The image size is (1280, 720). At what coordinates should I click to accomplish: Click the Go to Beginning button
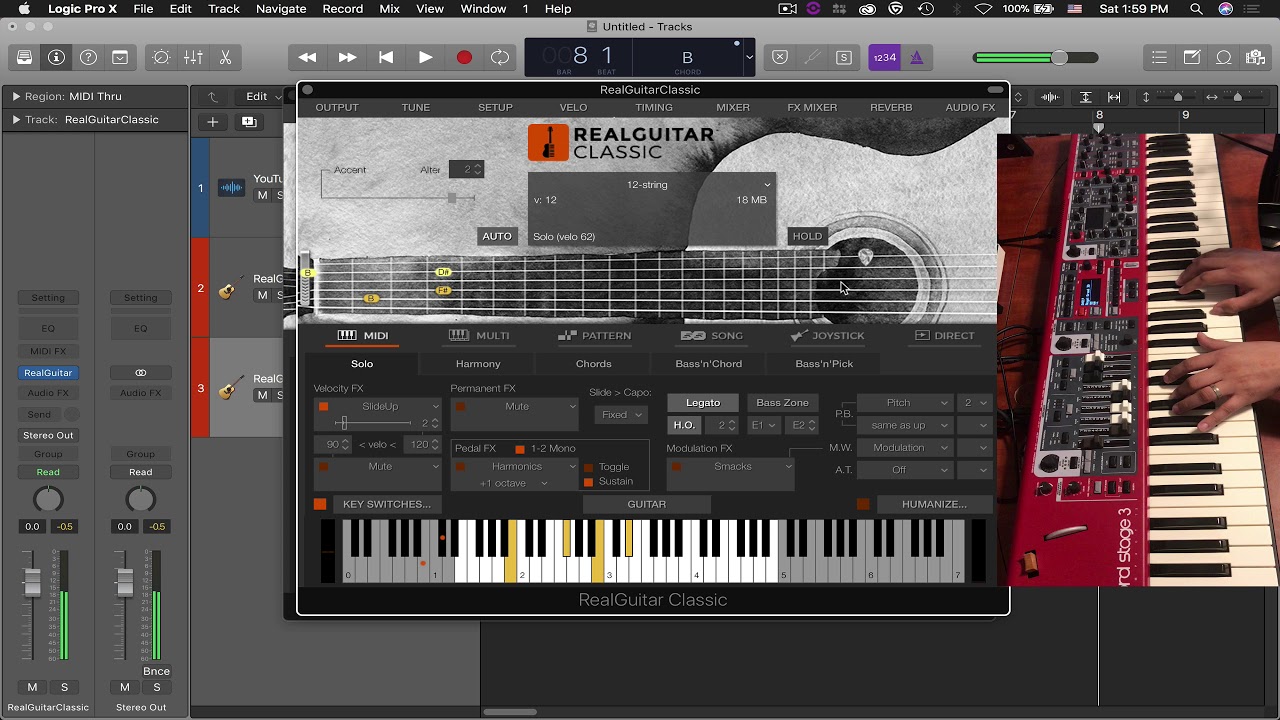click(386, 58)
